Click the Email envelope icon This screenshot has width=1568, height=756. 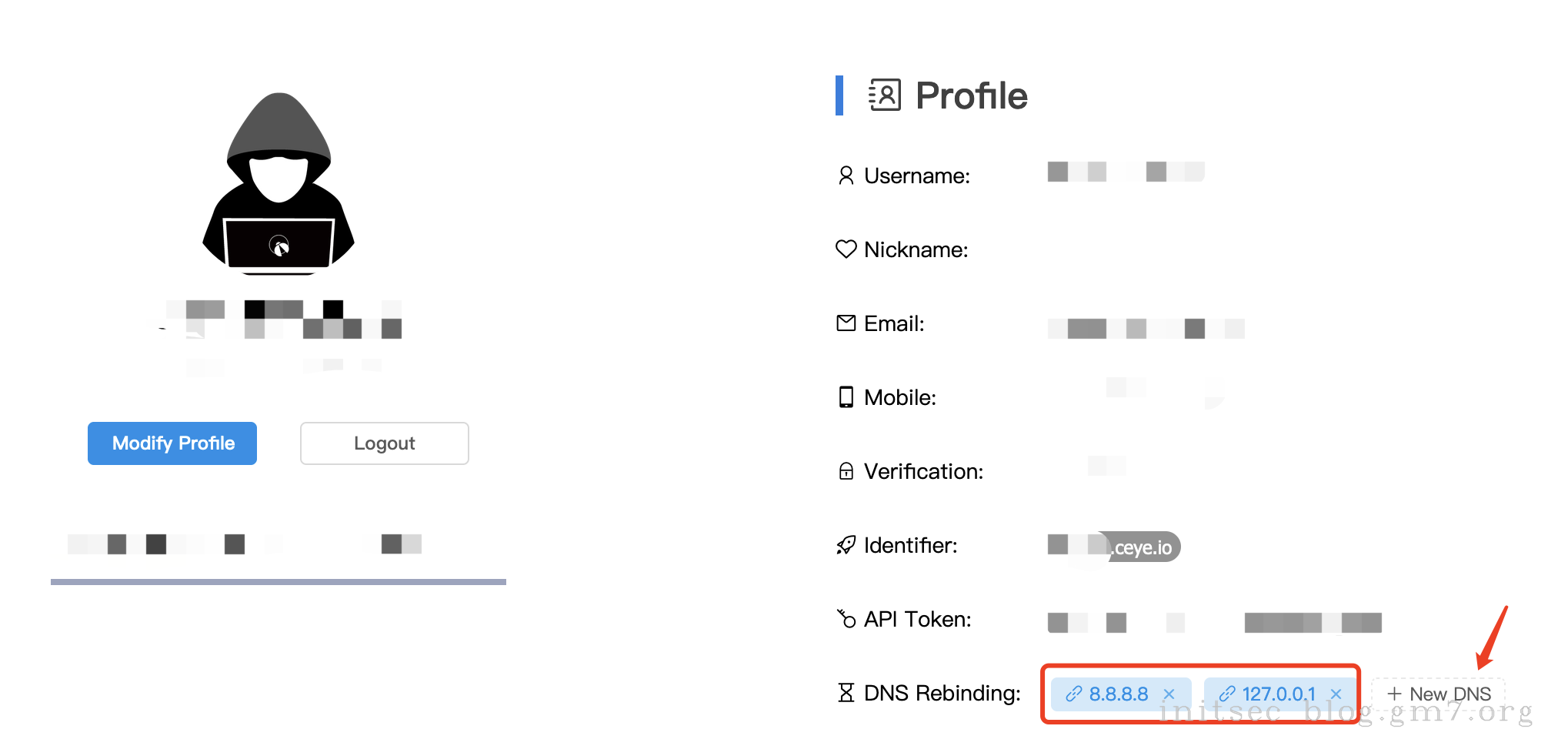coord(846,323)
